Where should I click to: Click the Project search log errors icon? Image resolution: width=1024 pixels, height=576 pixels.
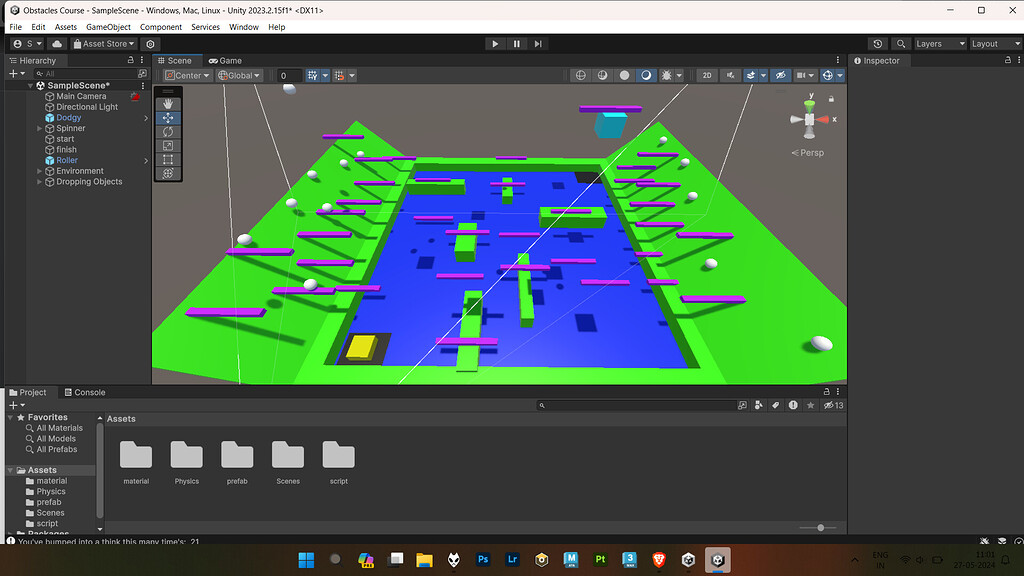(793, 405)
